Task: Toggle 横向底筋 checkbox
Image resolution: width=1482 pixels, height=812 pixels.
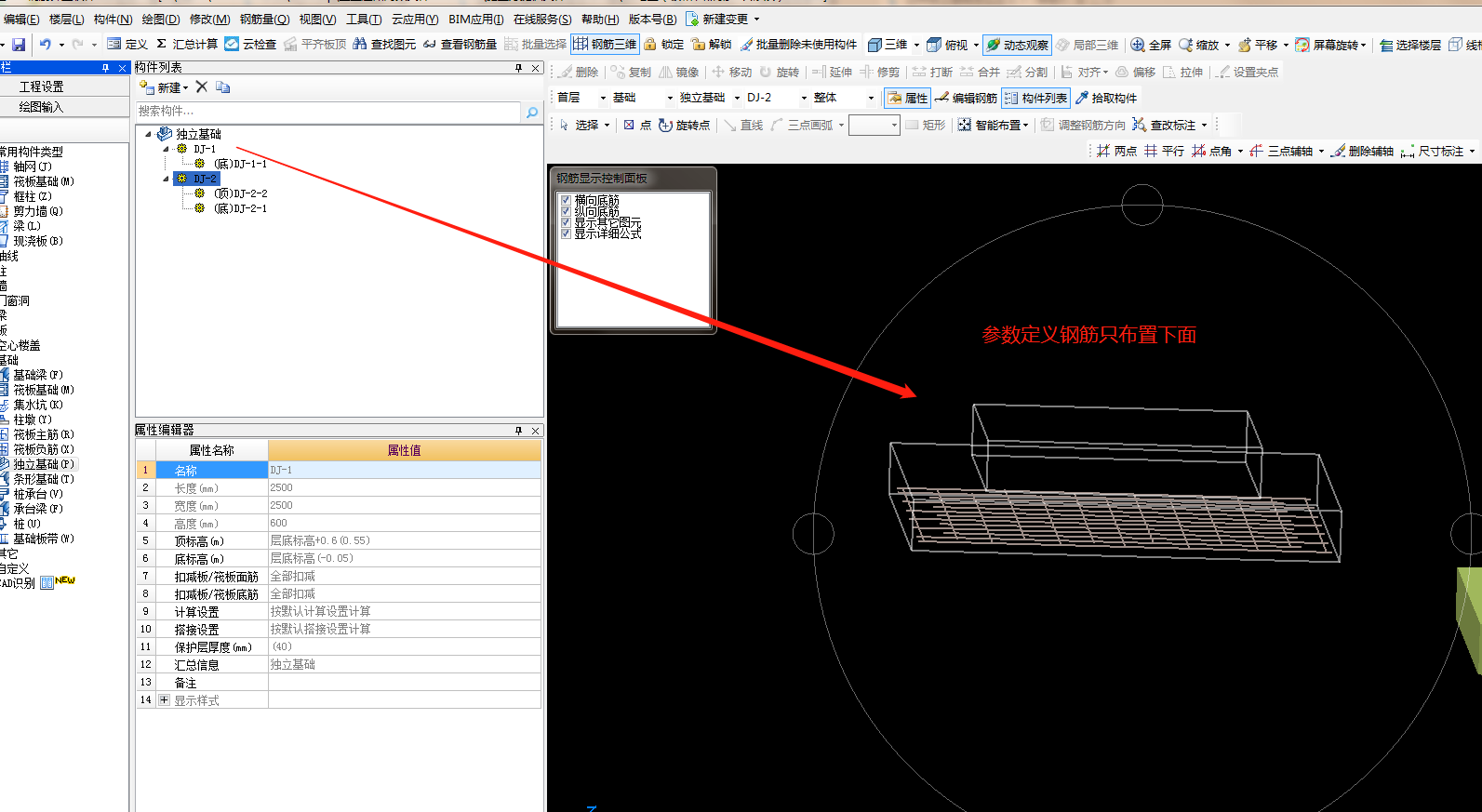Action: [x=566, y=200]
